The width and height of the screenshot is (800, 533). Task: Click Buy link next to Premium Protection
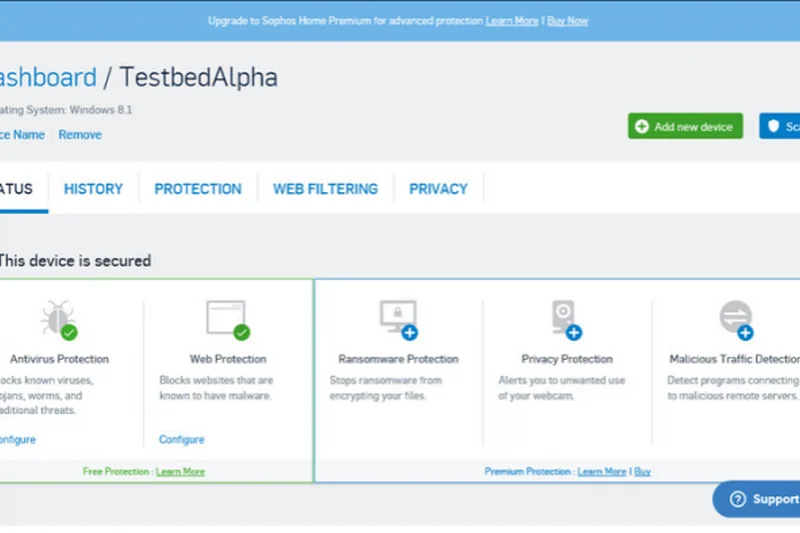tap(642, 471)
